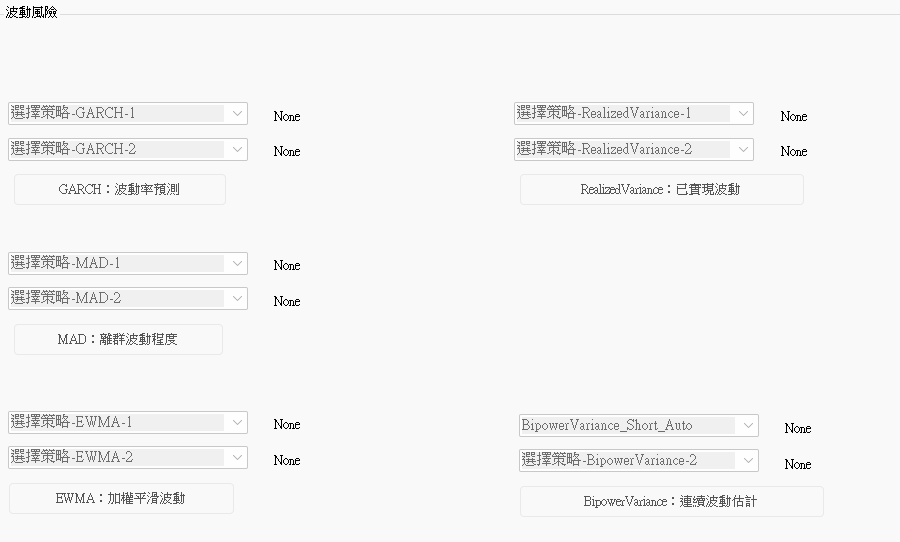Expand the 選擇策略-GARCH-2 combo box

[x=127, y=150]
